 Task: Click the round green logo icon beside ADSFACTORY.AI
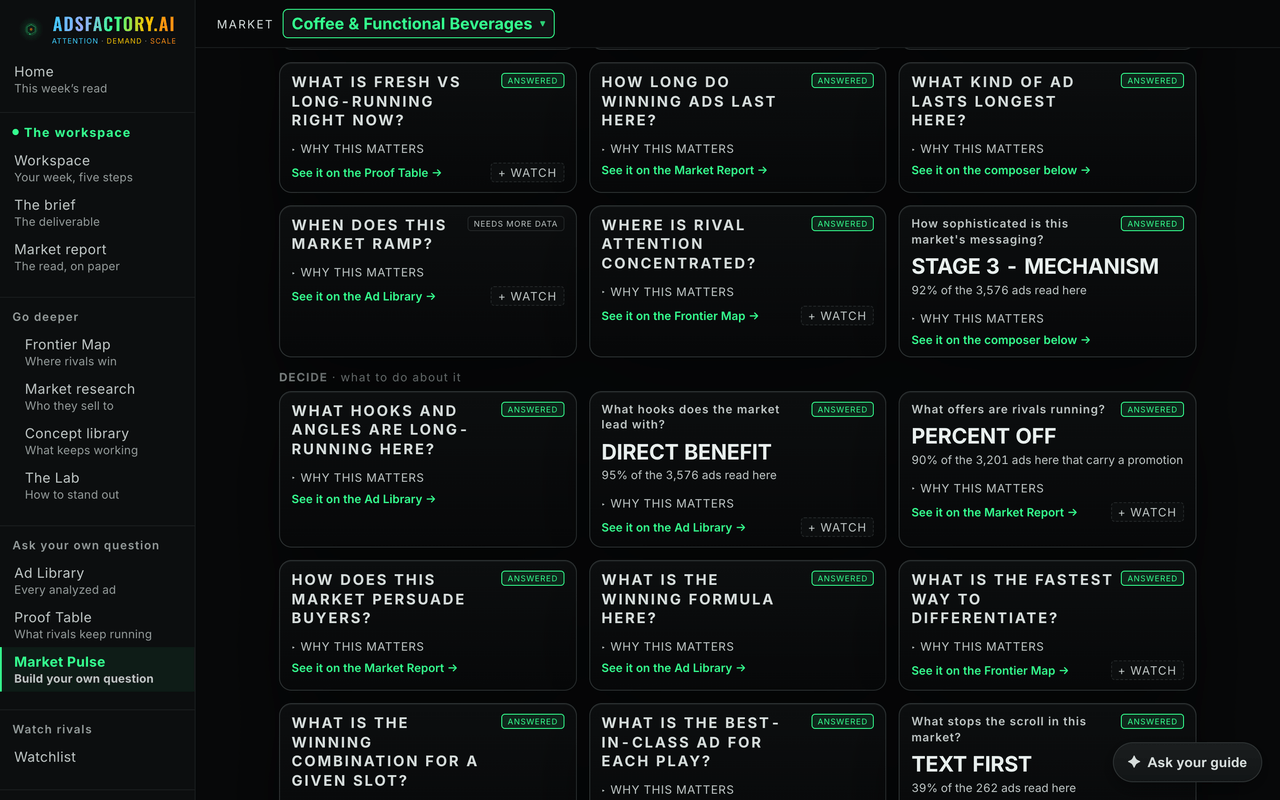click(x=31, y=30)
